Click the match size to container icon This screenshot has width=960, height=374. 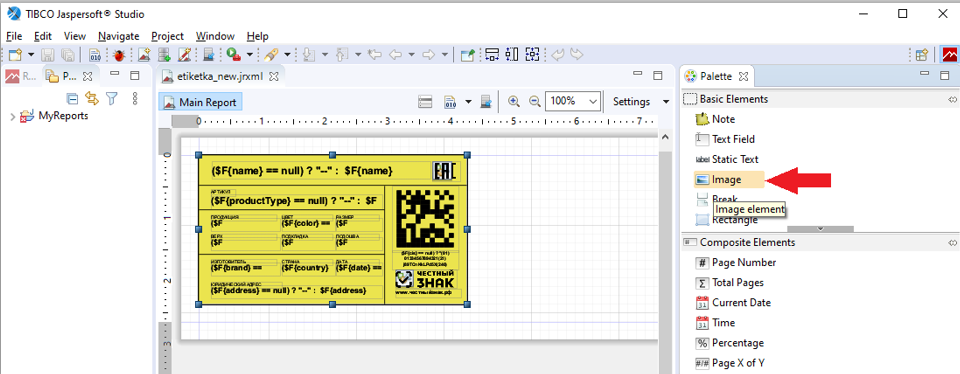click(x=533, y=55)
